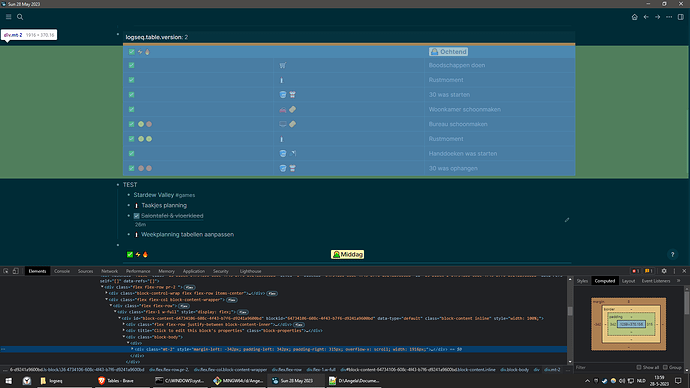Show more DevTools sidebar tabs chevron
This screenshot has height=388, width=690.
click(x=679, y=281)
